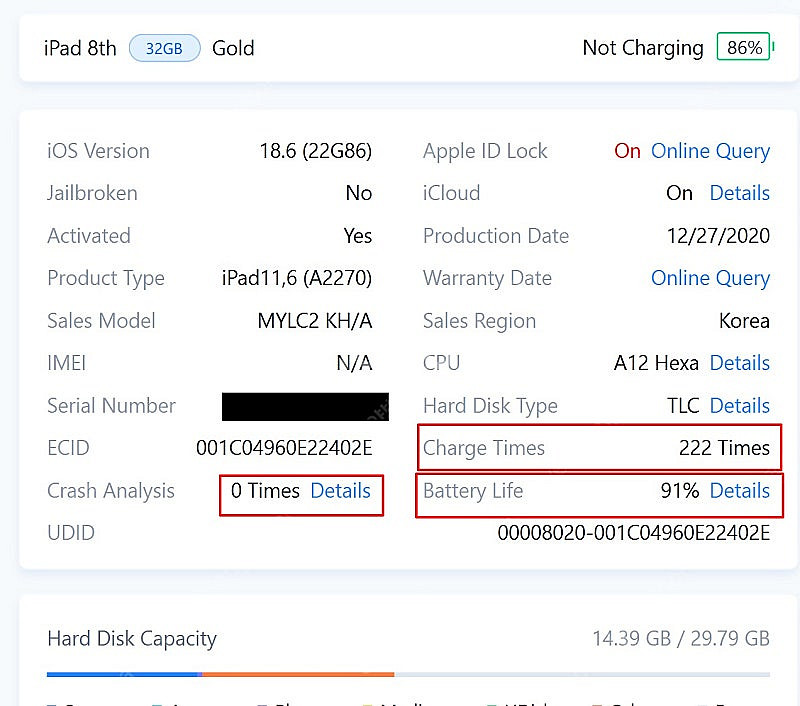This screenshot has height=706, width=800.
Task: Click the 32GB storage badge
Action: click(x=164, y=48)
